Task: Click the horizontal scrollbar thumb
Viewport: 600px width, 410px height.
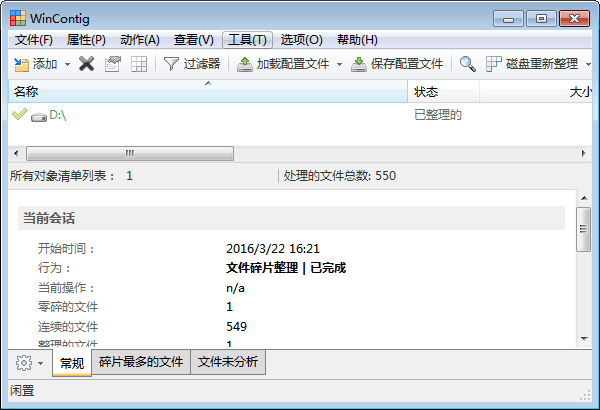Action: pos(130,154)
